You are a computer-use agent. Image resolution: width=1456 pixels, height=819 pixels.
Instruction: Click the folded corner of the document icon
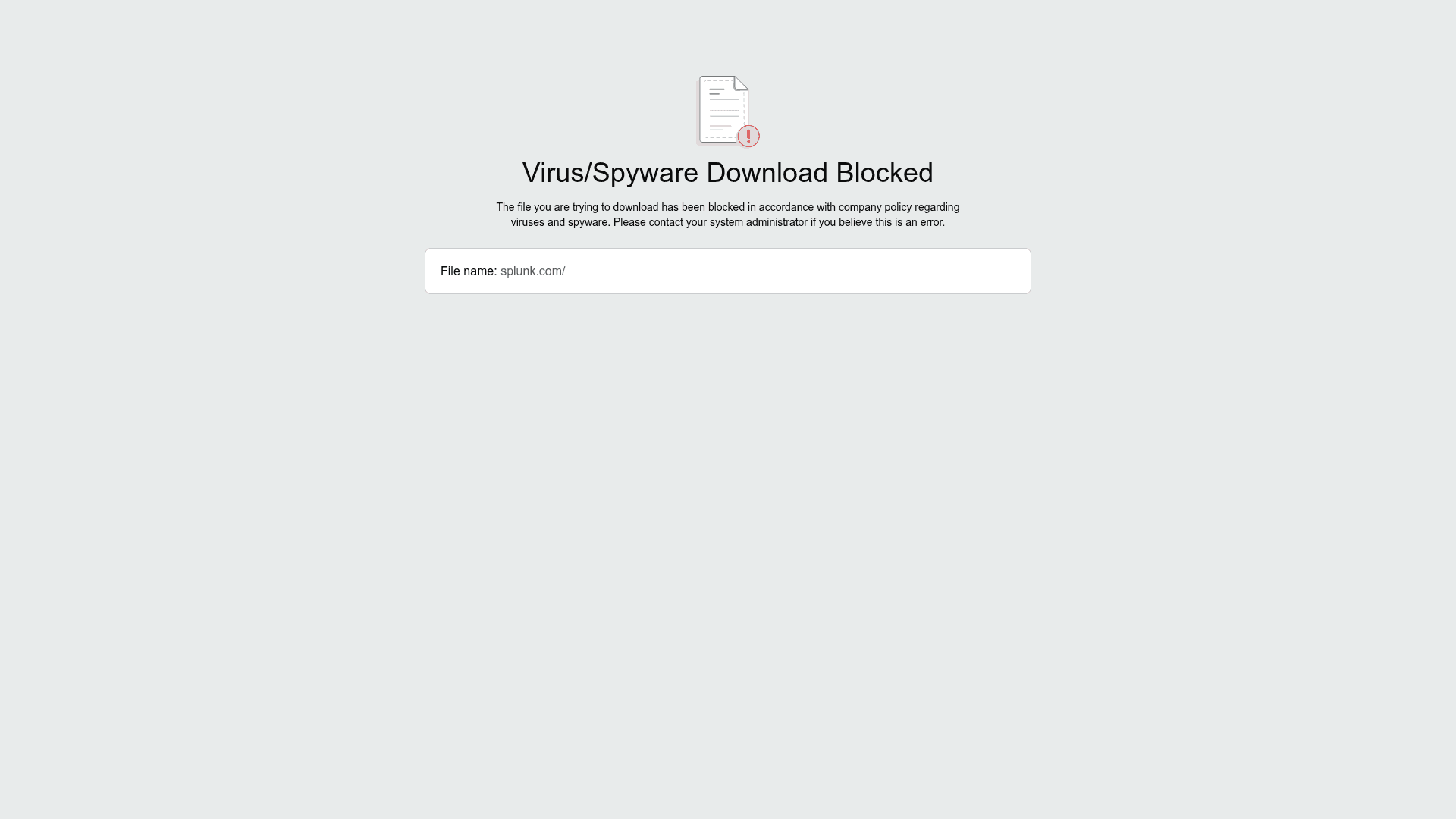coord(741,83)
